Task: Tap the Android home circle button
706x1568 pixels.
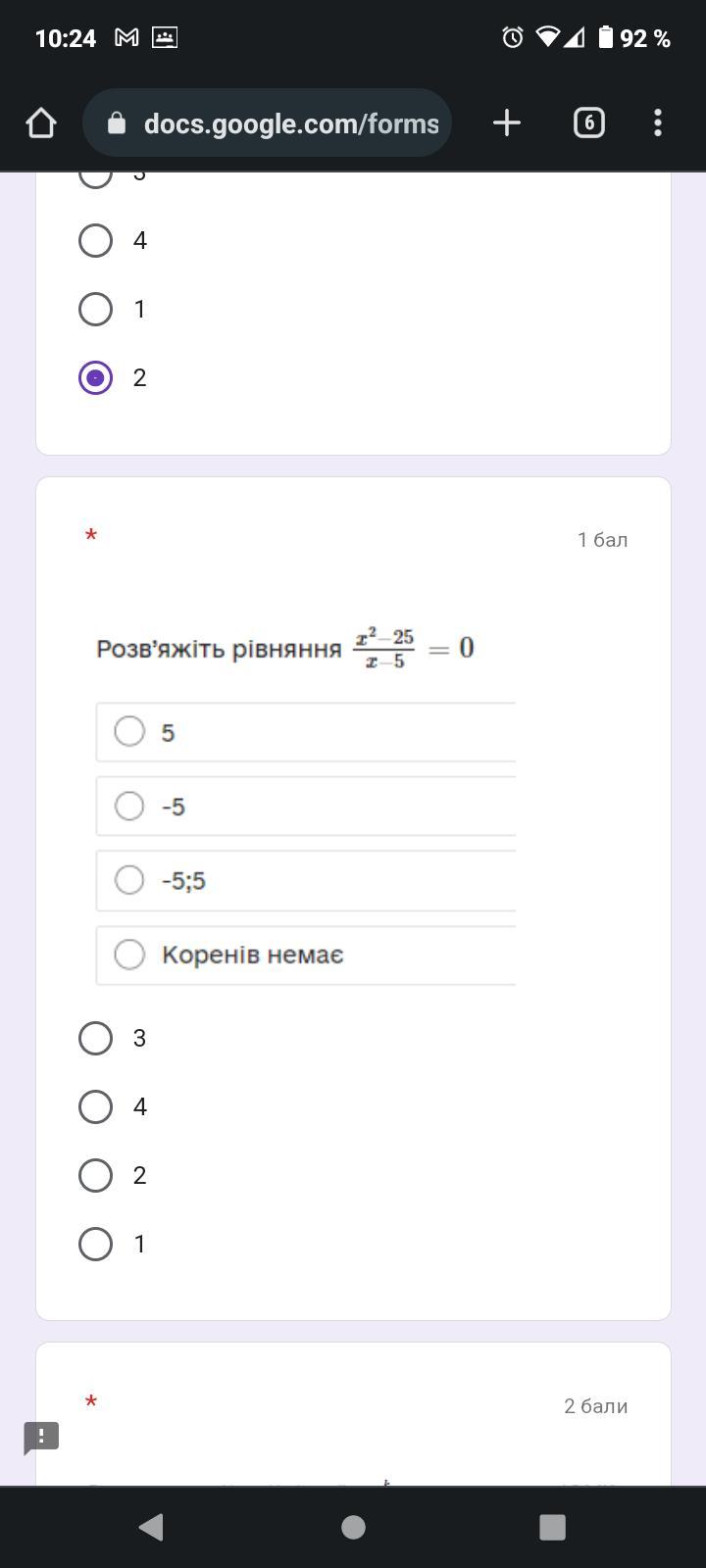Action: (x=353, y=1527)
